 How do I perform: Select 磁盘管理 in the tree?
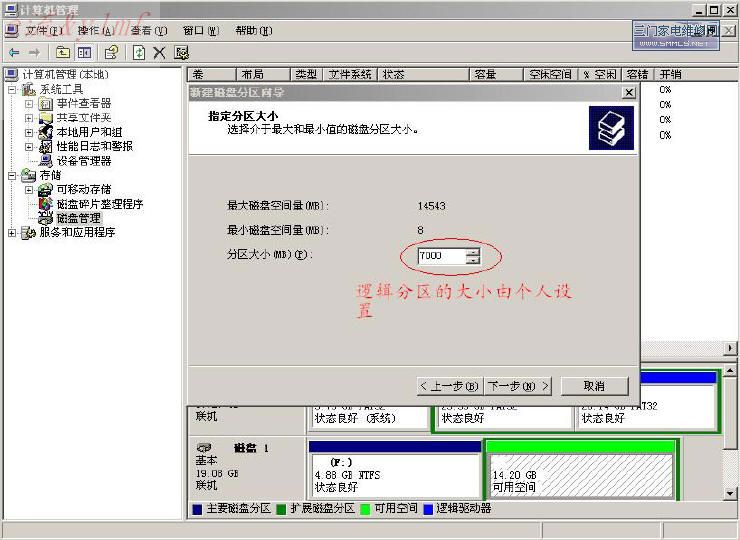pos(78,218)
